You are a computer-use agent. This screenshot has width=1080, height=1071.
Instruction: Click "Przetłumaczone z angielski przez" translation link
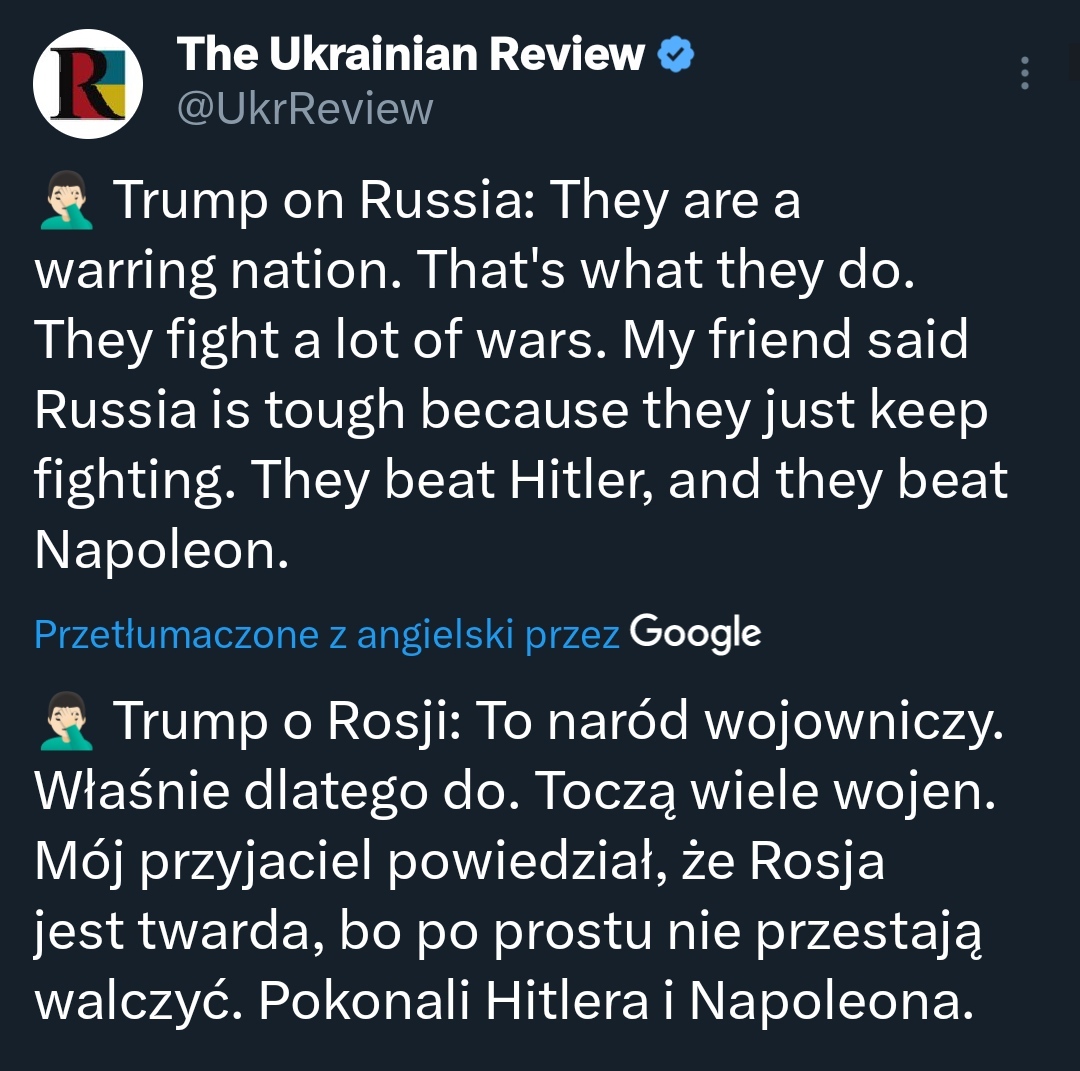[327, 635]
